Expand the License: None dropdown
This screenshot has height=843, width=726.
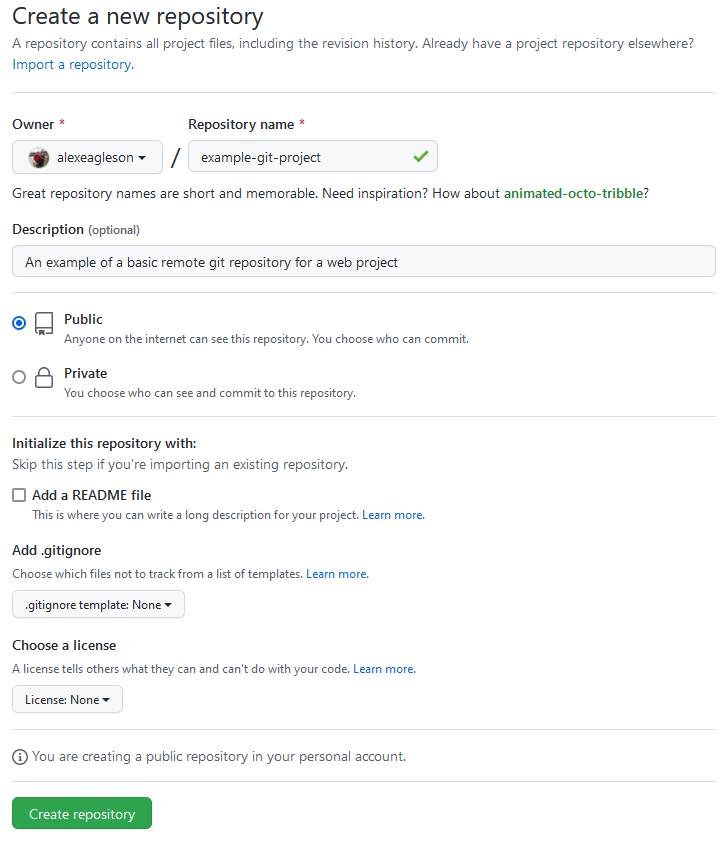67,699
